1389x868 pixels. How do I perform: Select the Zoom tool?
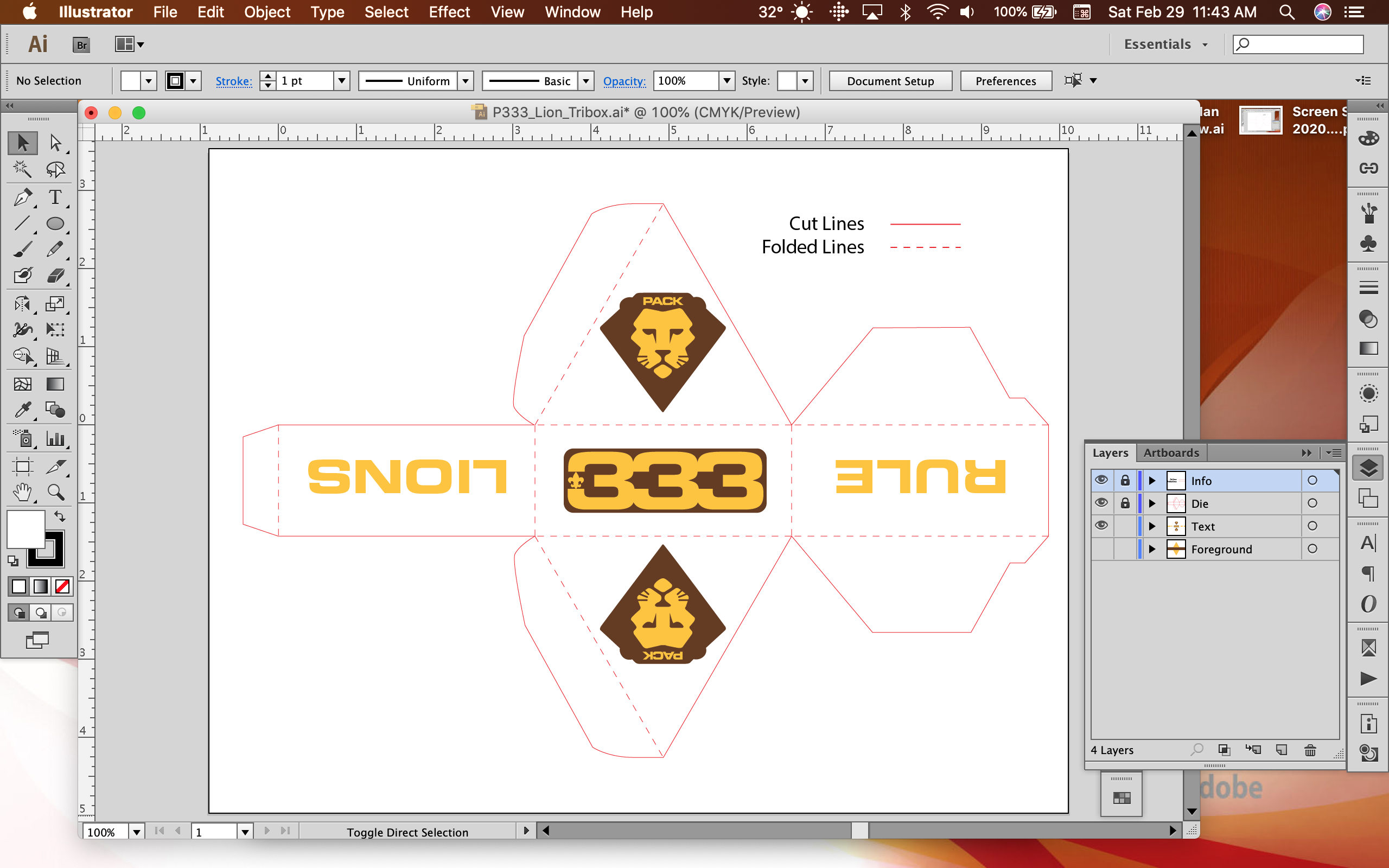[x=55, y=492]
